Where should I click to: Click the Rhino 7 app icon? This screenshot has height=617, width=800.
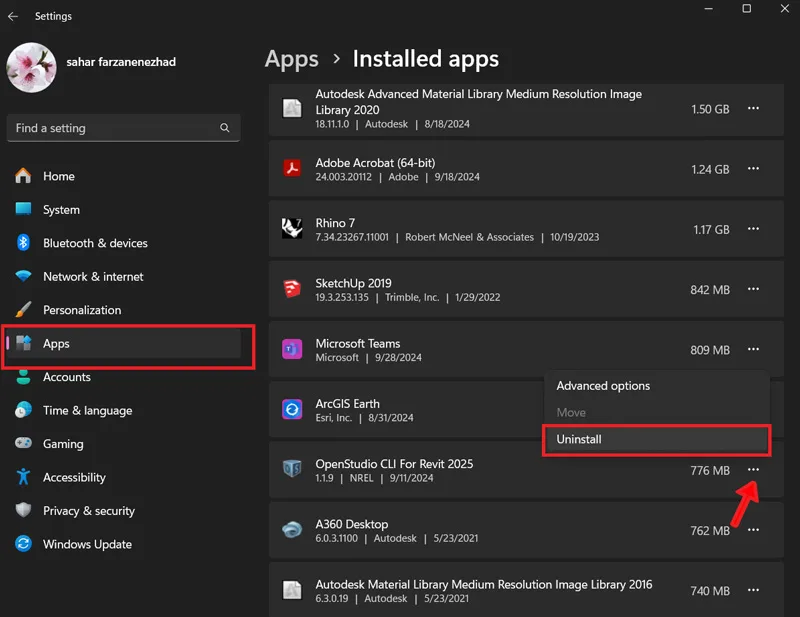click(292, 229)
